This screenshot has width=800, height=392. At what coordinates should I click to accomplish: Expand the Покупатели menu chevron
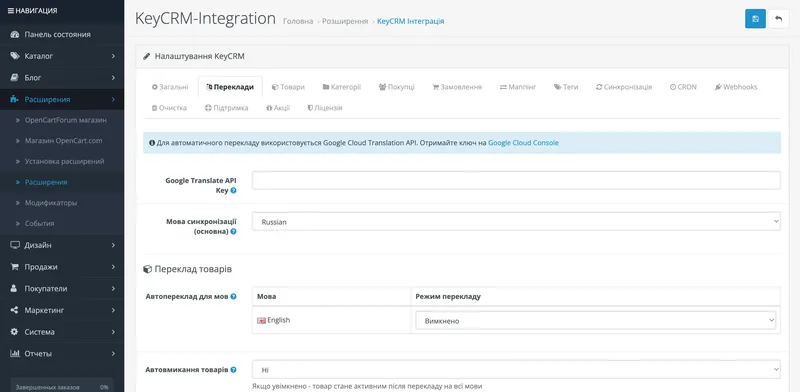(113, 288)
